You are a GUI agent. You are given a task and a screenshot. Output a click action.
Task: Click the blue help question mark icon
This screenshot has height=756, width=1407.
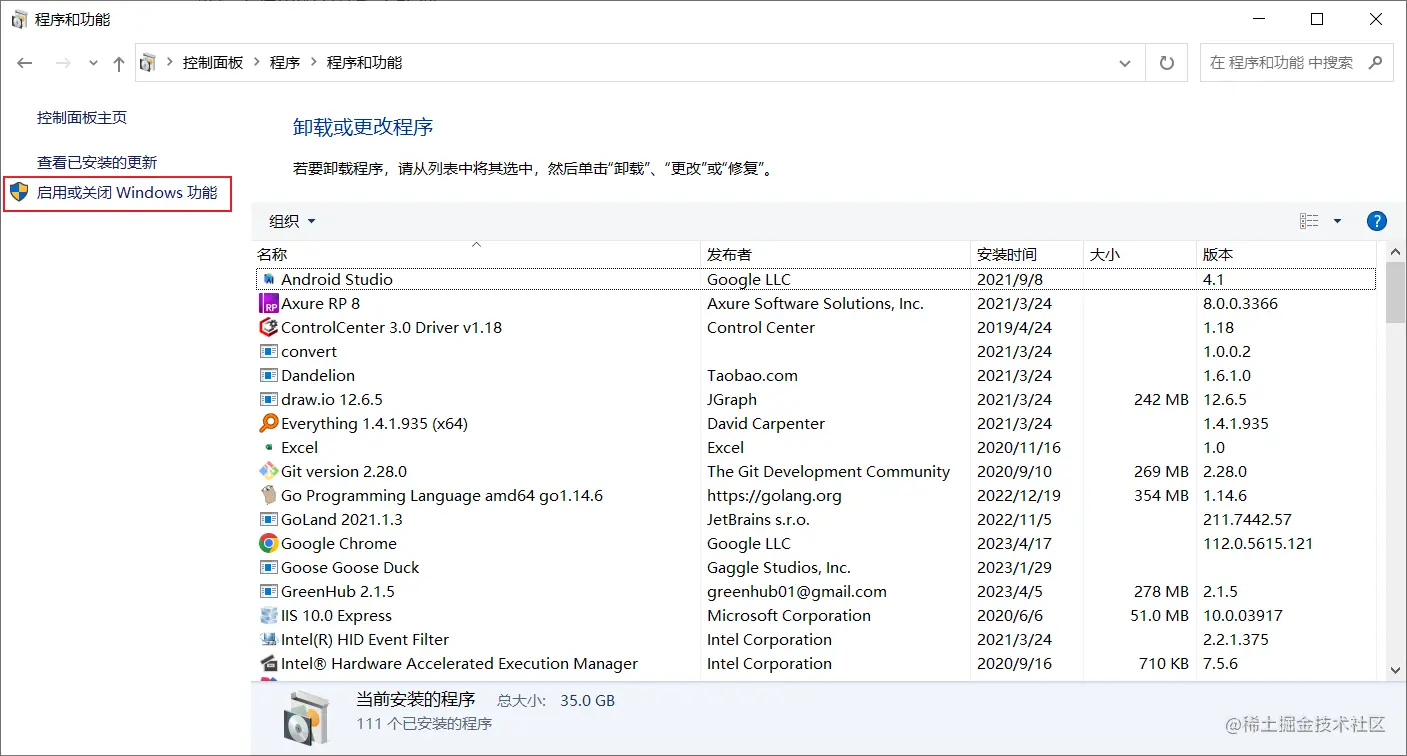point(1376,221)
